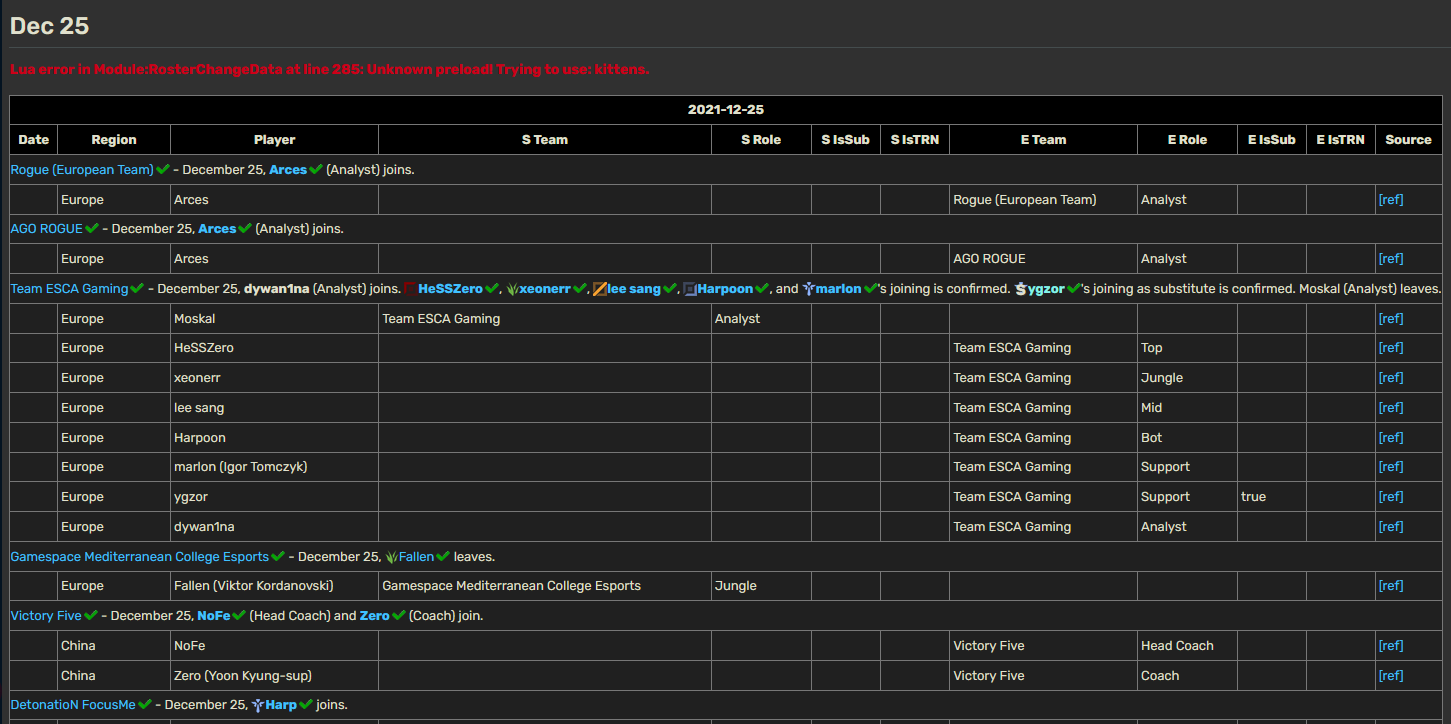
Task: Click the Region column header
Action: (114, 140)
